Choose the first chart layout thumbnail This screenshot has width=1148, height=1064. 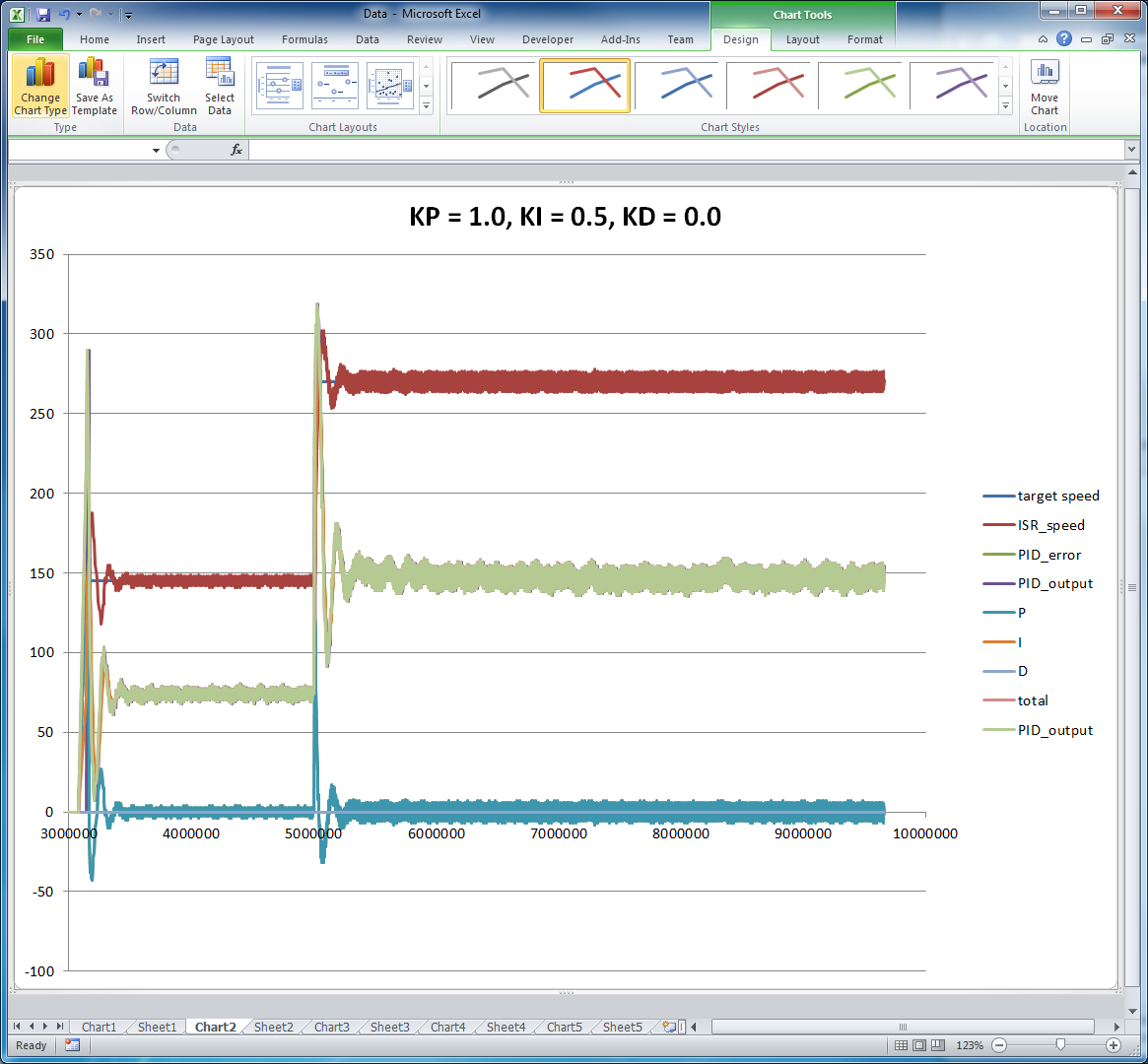(x=280, y=87)
